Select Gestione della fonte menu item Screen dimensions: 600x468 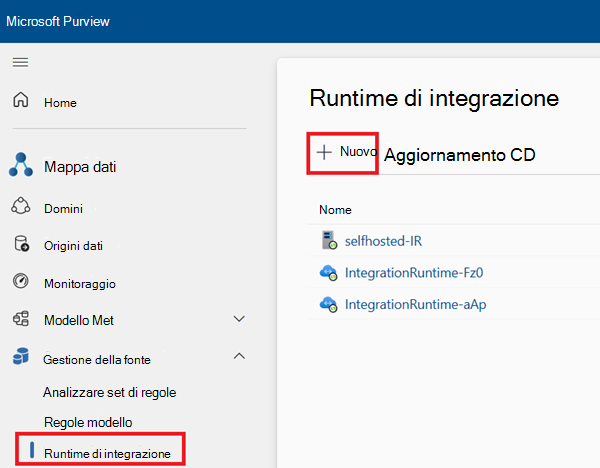pyautogui.click(x=97, y=360)
